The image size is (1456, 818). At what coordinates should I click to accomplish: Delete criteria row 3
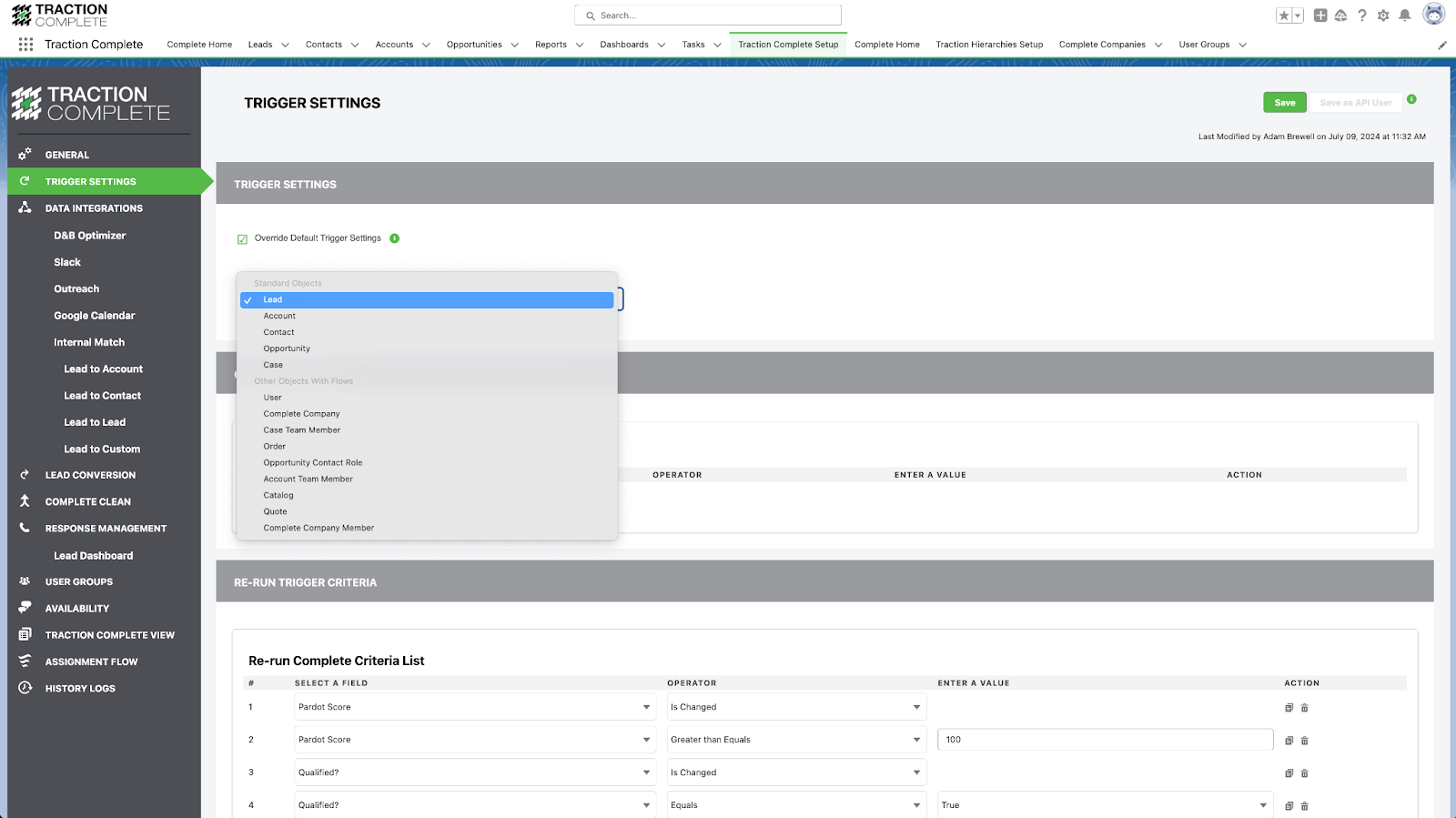(x=1304, y=773)
